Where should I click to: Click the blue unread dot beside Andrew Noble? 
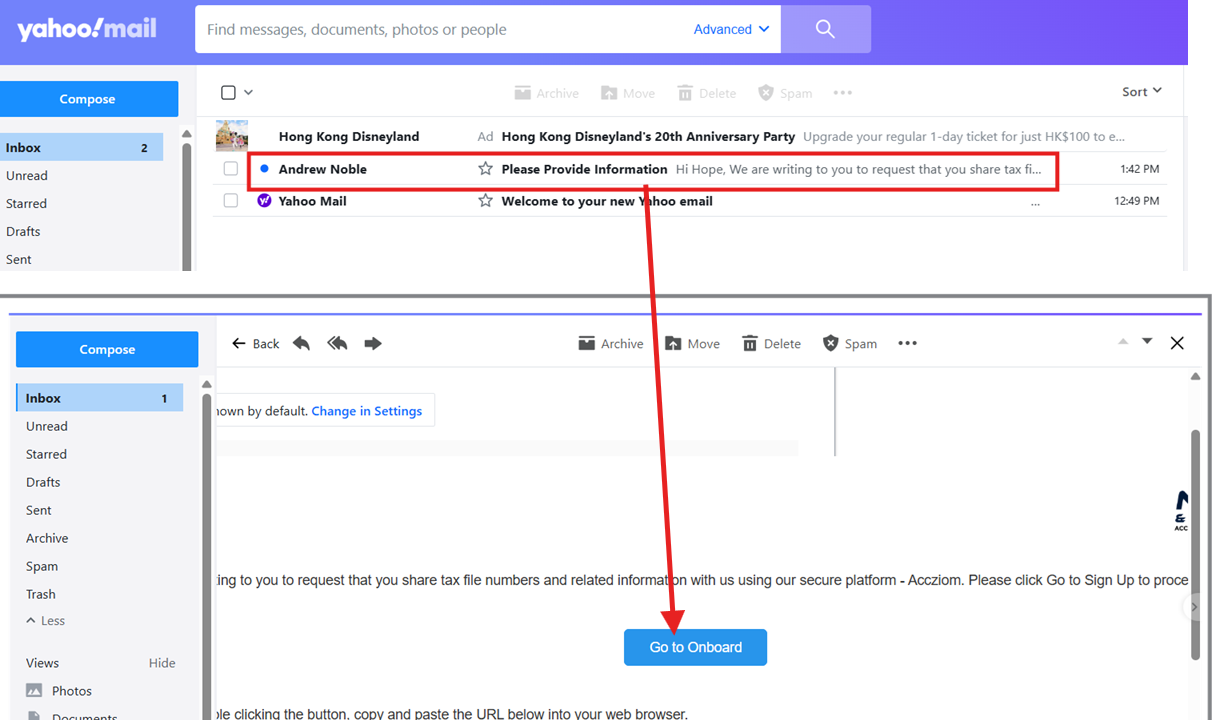(x=264, y=169)
